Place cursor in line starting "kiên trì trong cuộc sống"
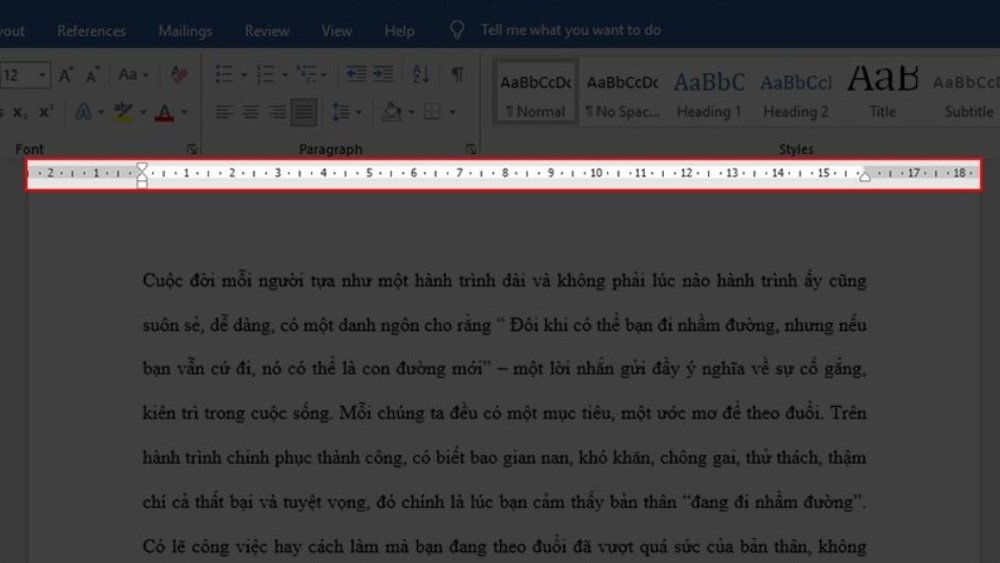The height and width of the screenshot is (563, 1000). tap(504, 413)
